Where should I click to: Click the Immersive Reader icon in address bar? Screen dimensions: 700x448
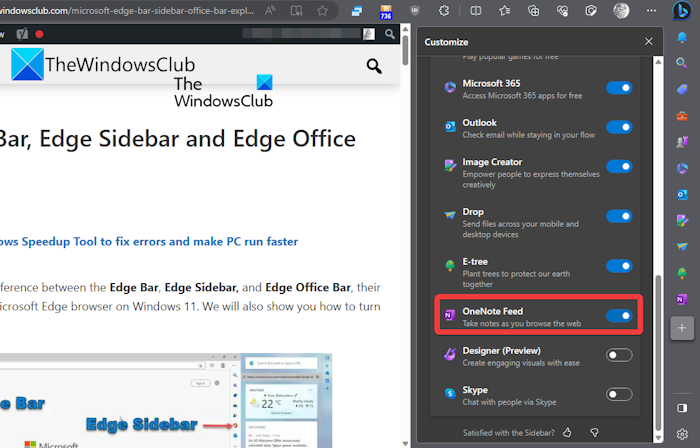(296, 11)
